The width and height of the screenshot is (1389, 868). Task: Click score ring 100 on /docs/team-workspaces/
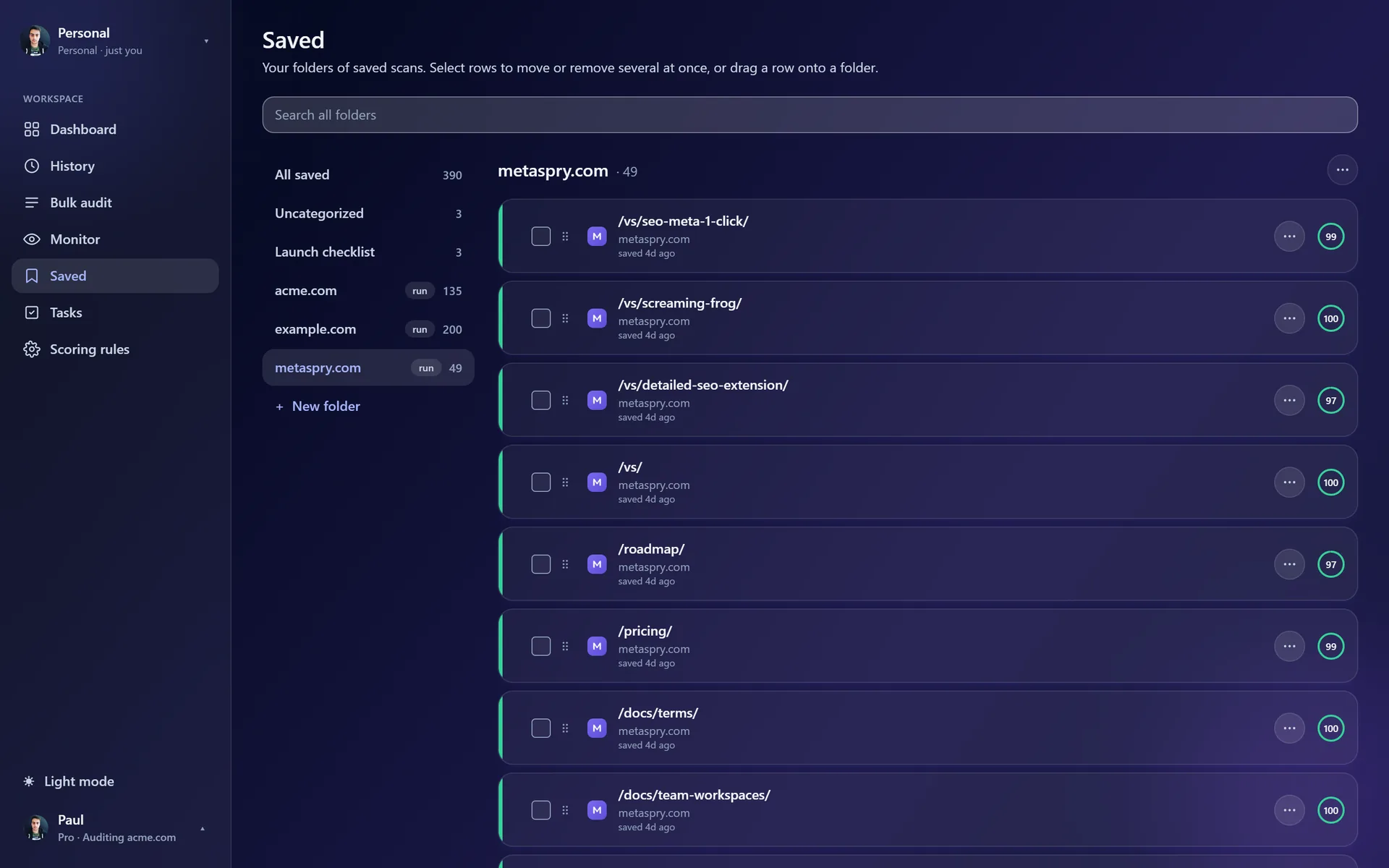pos(1330,810)
